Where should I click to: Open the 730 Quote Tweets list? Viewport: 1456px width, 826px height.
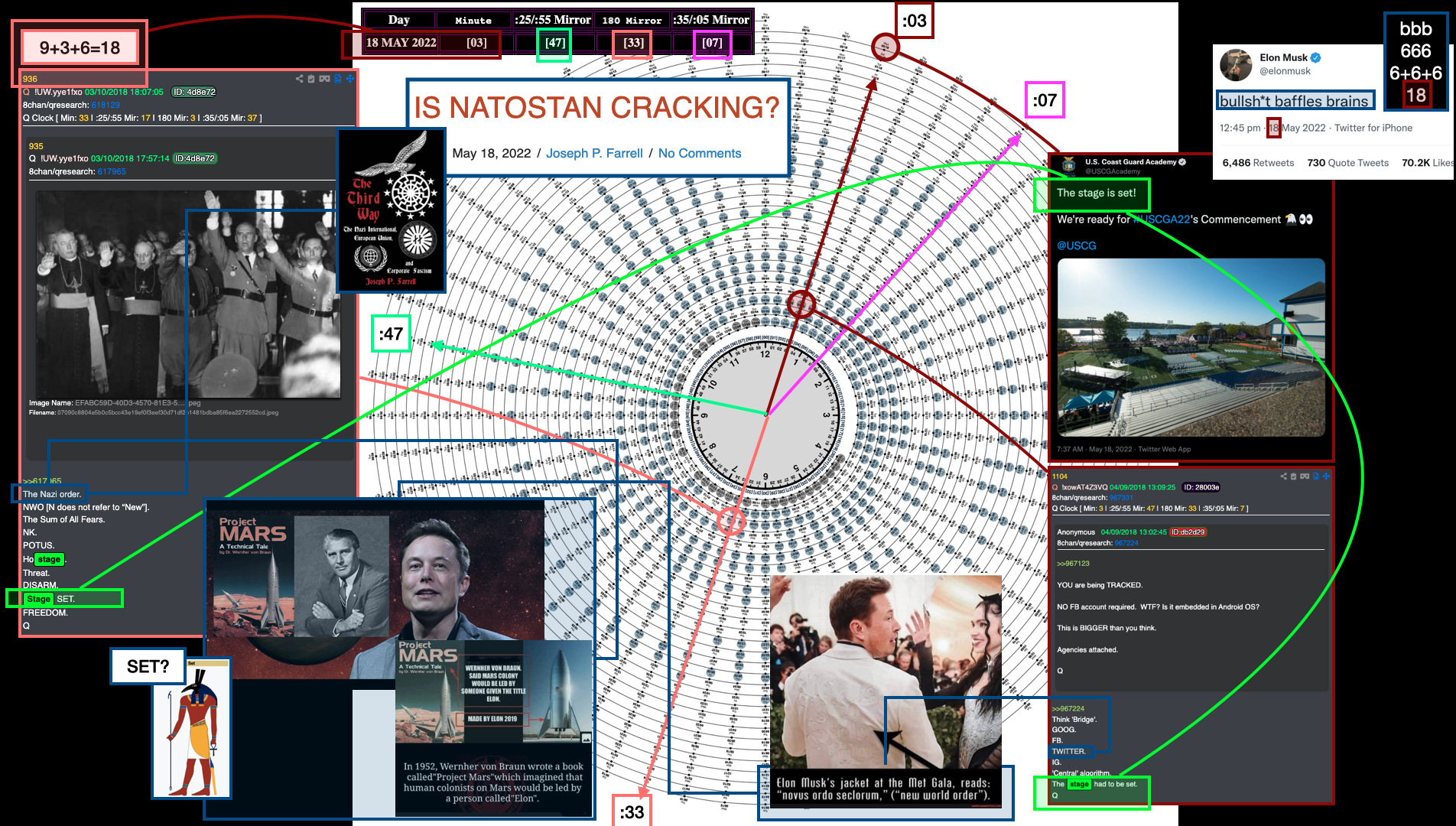click(1347, 163)
